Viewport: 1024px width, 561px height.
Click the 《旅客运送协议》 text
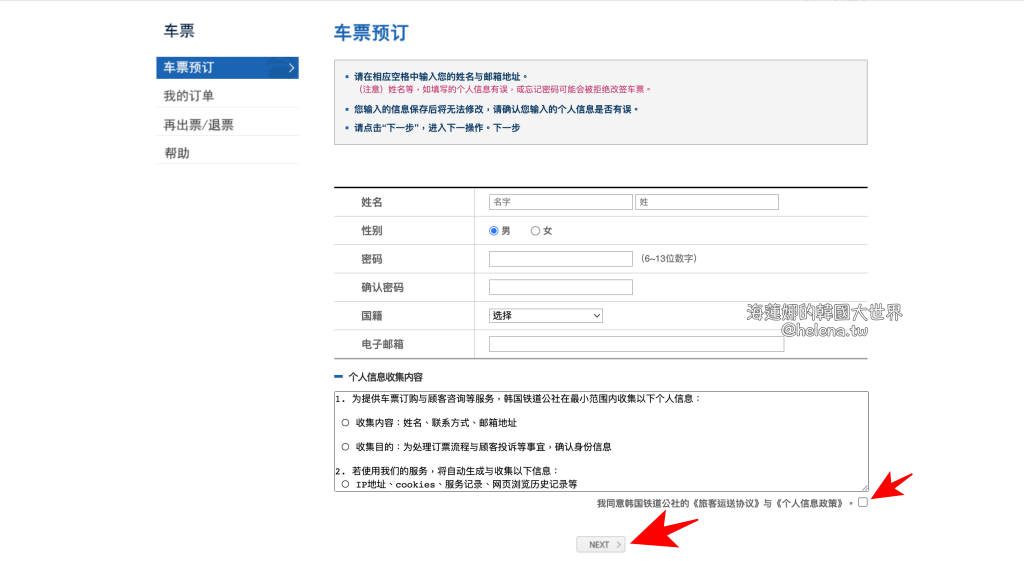pyautogui.click(x=727, y=503)
